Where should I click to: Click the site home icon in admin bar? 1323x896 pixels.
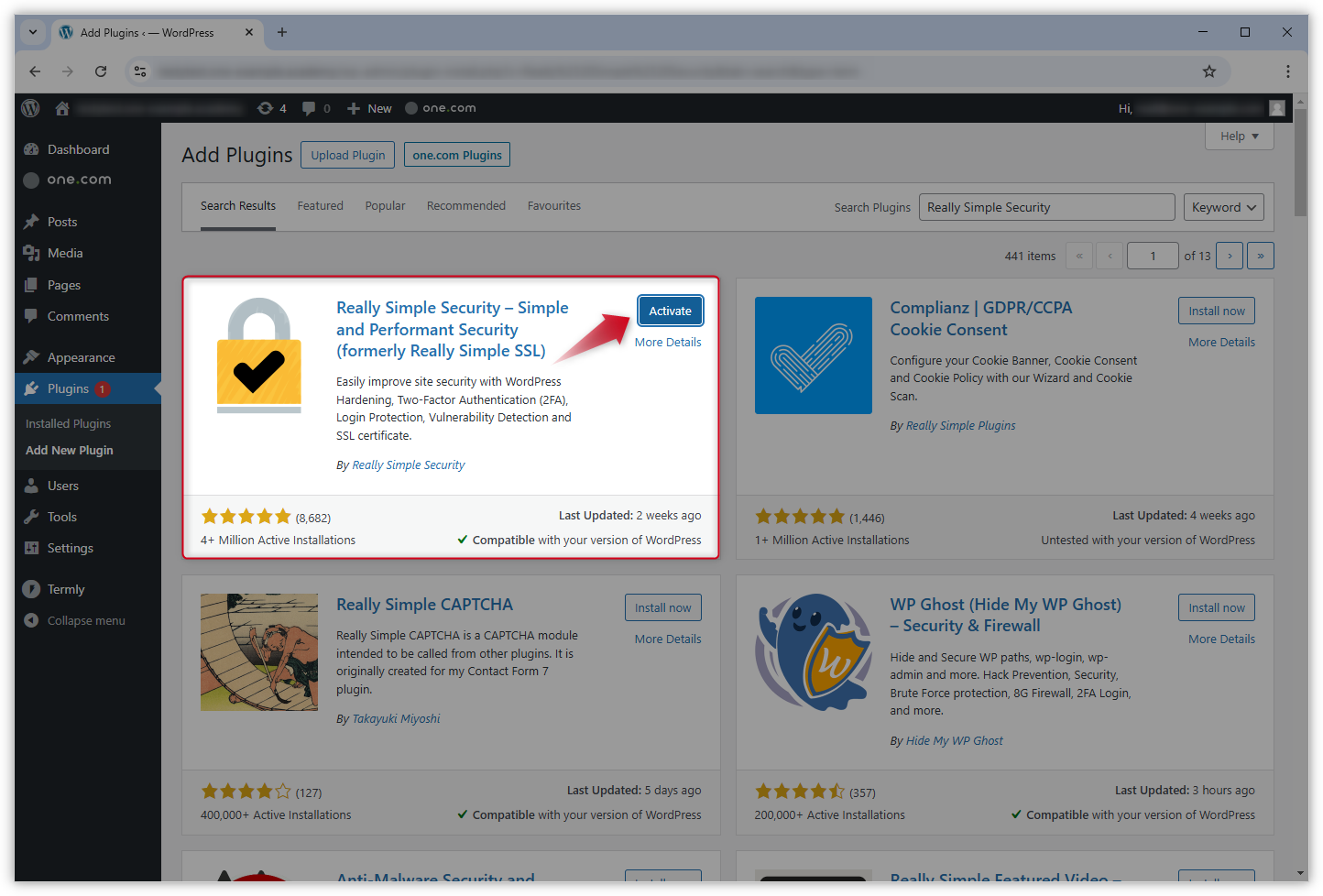pos(61,107)
